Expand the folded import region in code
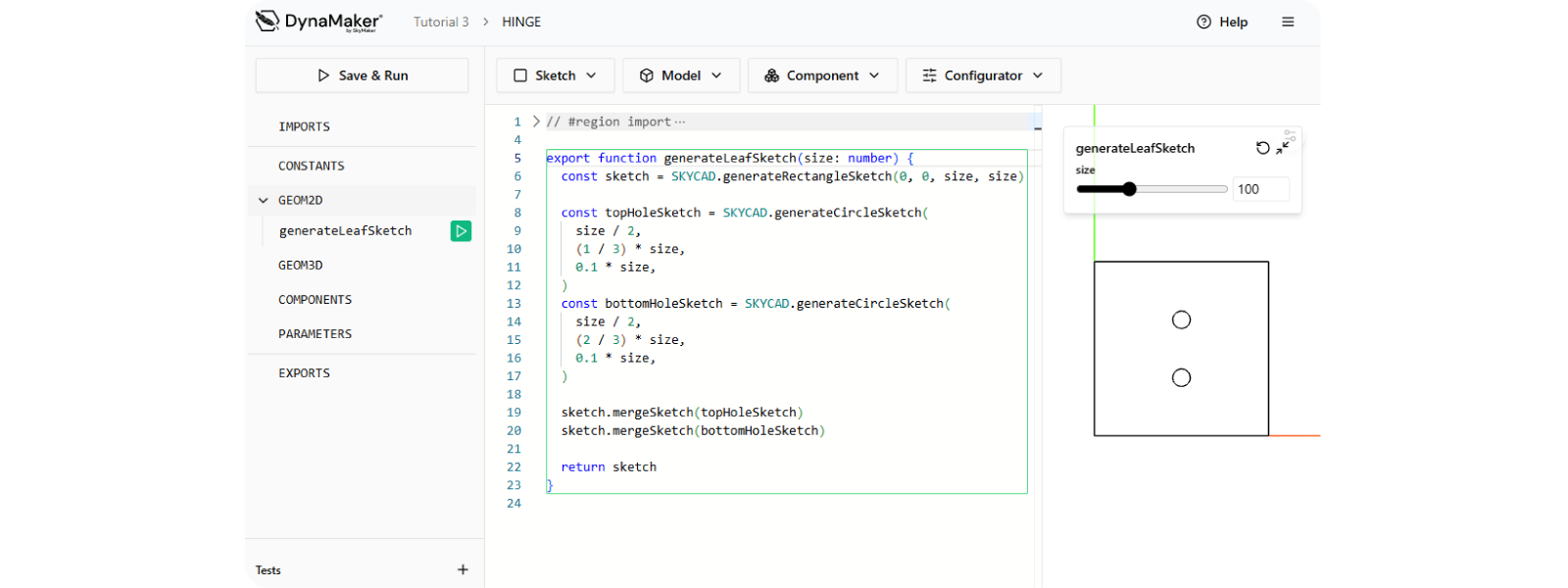 (x=536, y=122)
